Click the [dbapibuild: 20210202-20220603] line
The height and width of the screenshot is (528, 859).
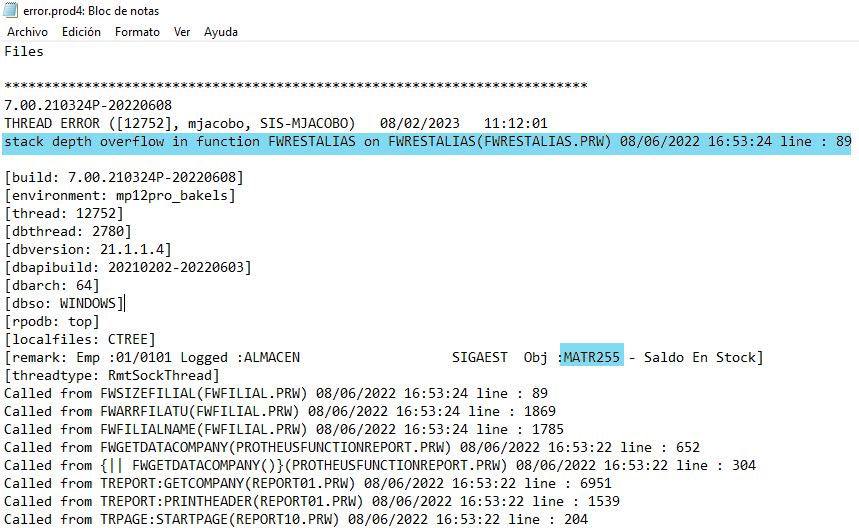pyautogui.click(x=128, y=268)
